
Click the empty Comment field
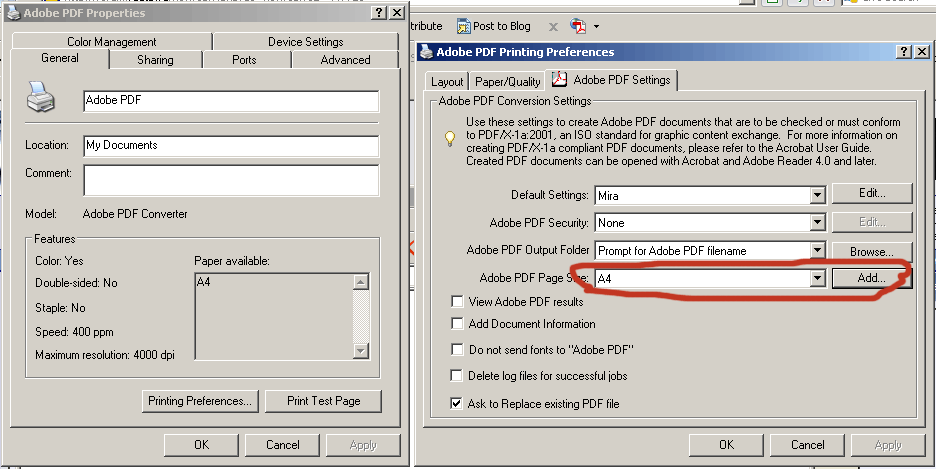pyautogui.click(x=231, y=180)
